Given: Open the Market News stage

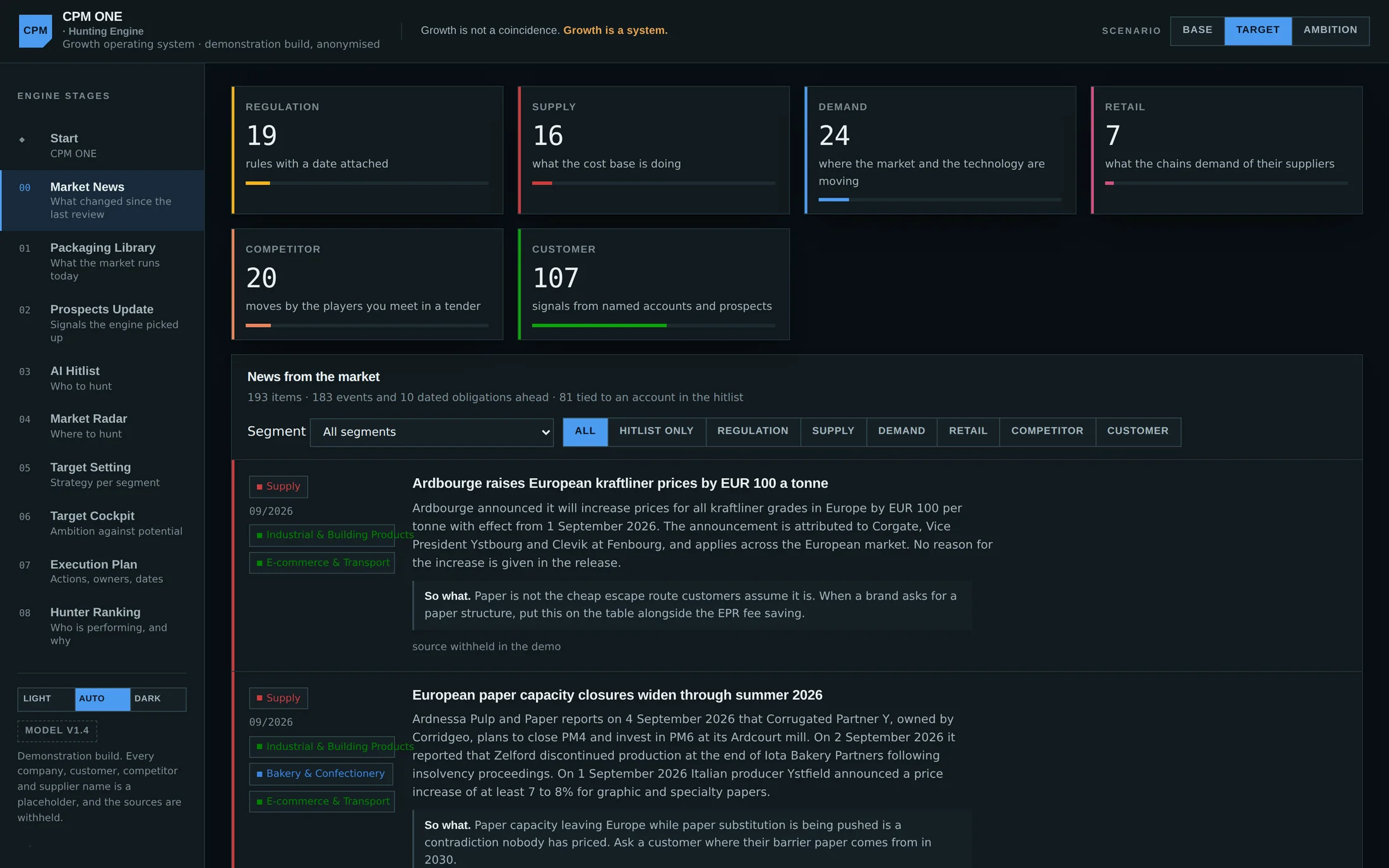Looking at the screenshot, I should (102, 200).
